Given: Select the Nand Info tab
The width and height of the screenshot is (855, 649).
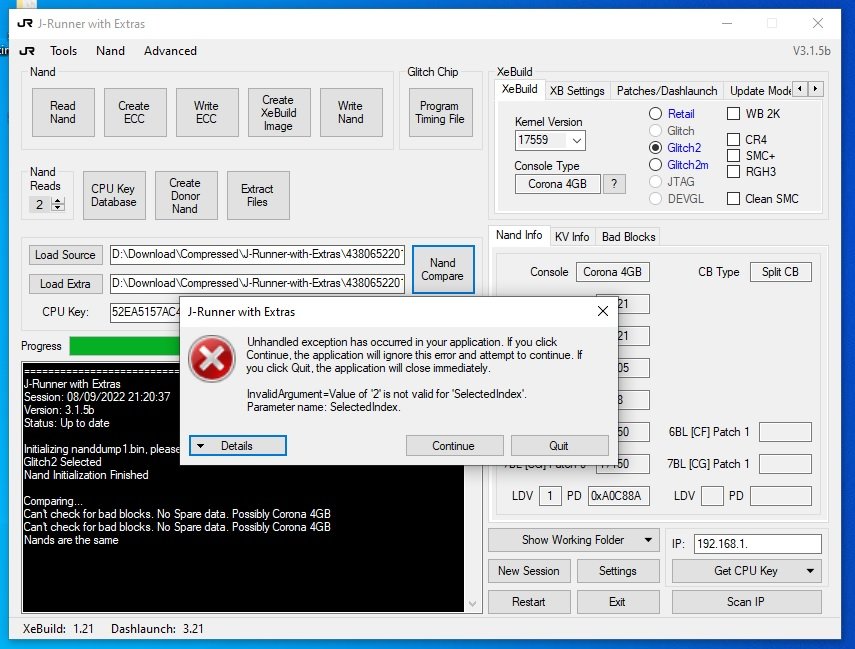Looking at the screenshot, I should point(519,235).
